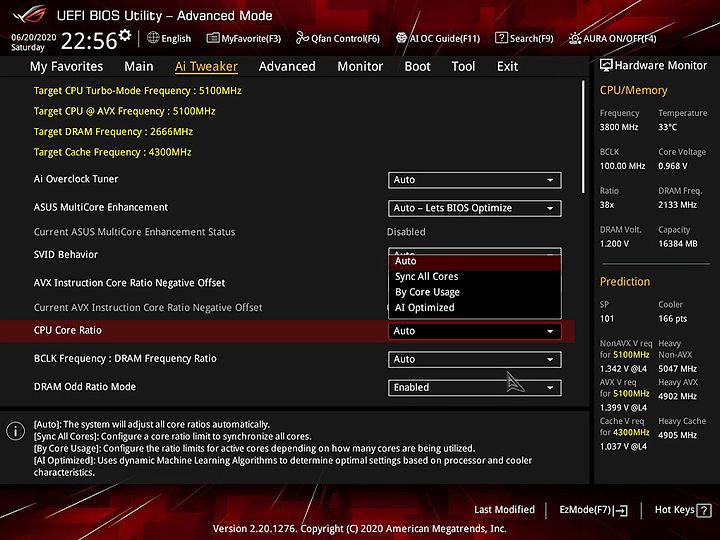The height and width of the screenshot is (540, 720).
Task: Open BCLK Frequency DRAM Ratio dropdown
Action: 474,360
